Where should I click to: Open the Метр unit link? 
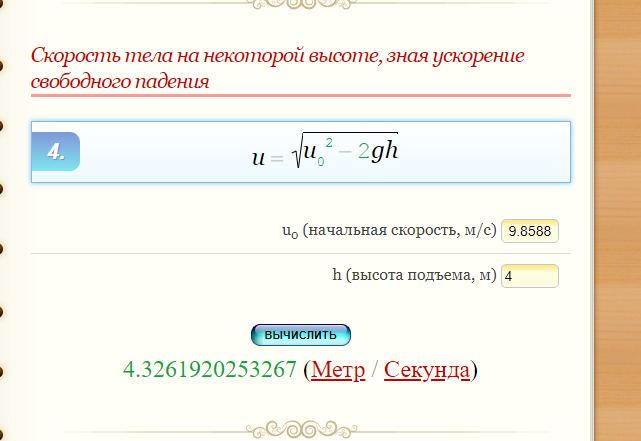[338, 370]
